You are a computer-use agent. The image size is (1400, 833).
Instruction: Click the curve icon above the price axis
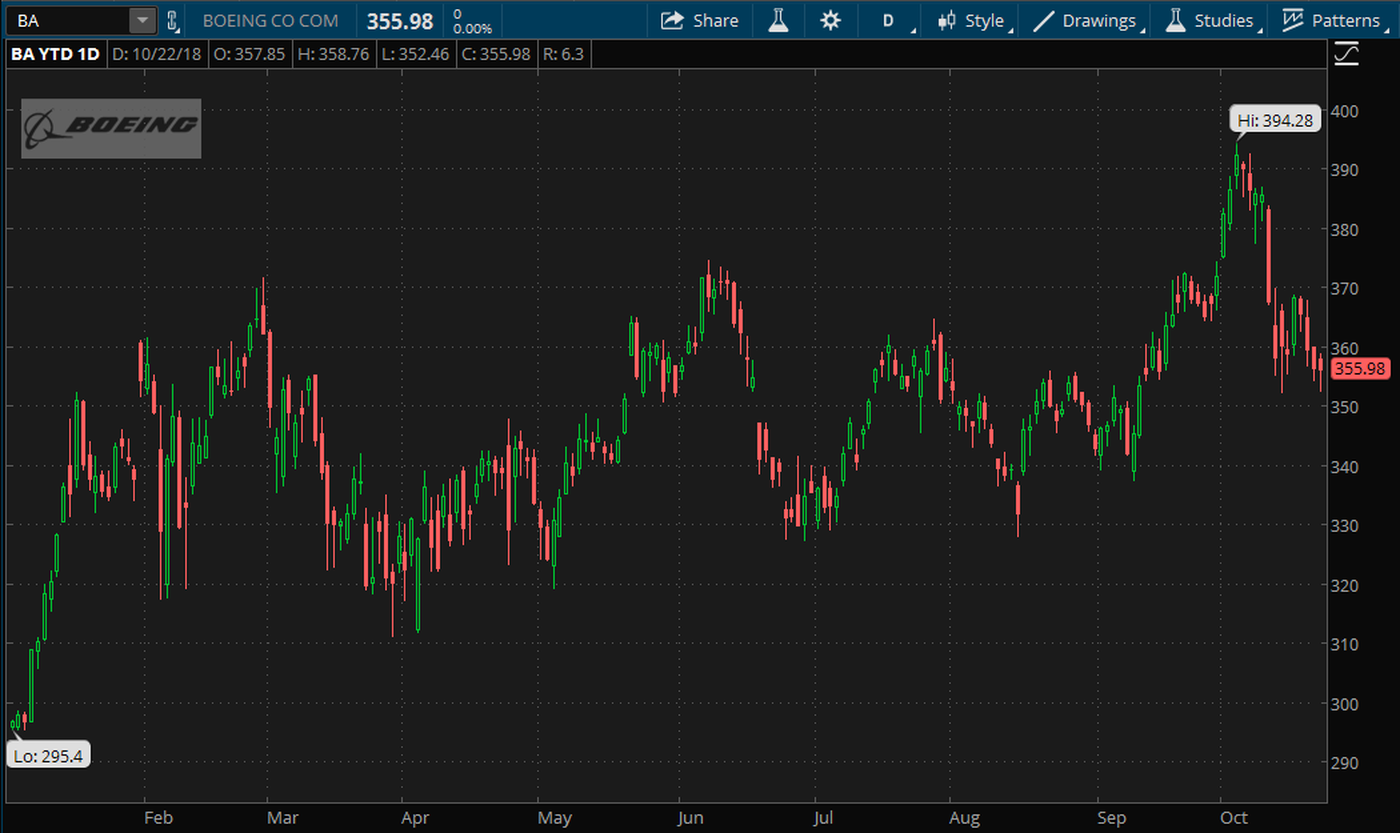click(1347, 54)
